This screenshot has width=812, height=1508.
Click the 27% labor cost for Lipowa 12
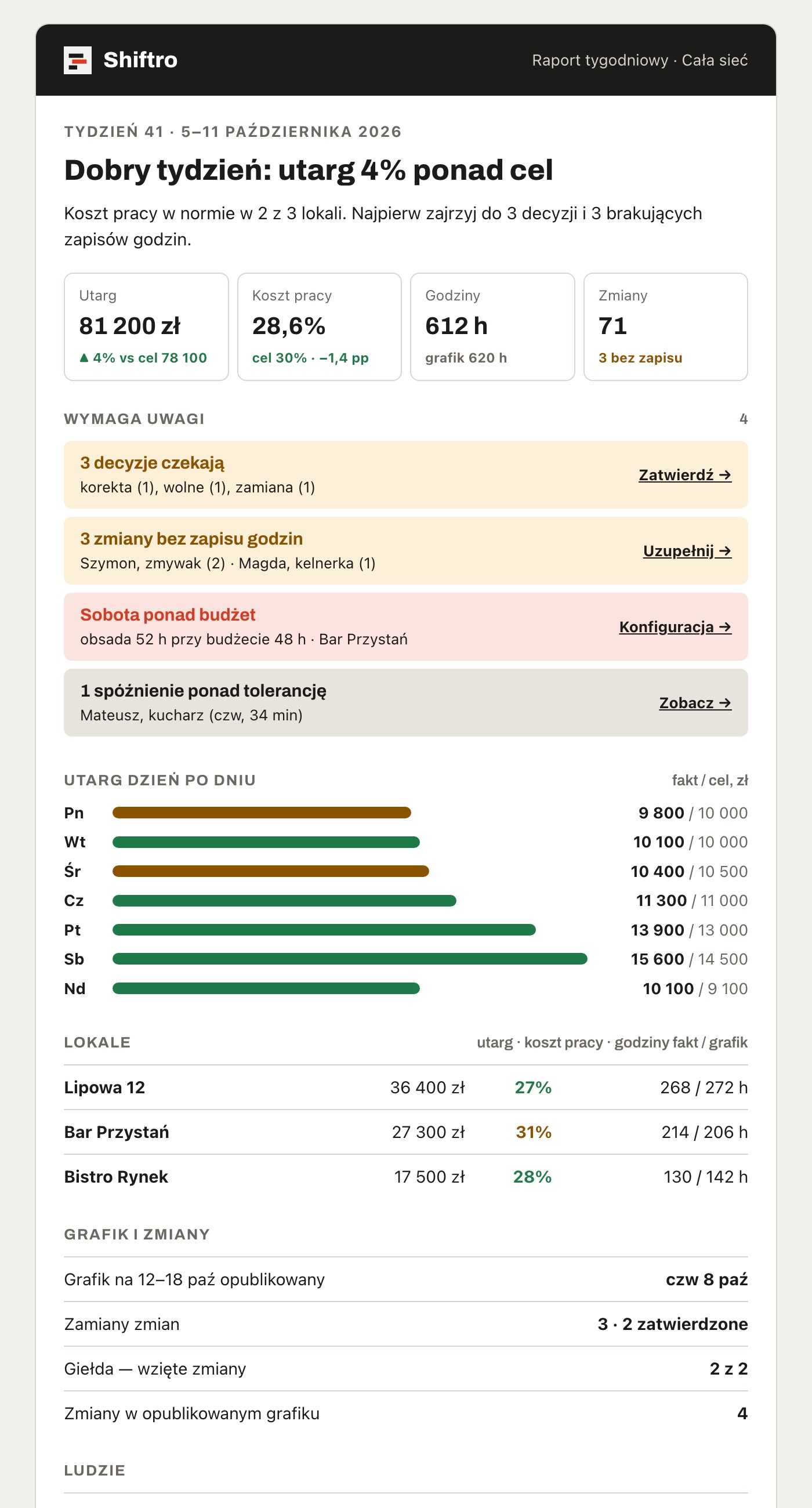point(533,1087)
